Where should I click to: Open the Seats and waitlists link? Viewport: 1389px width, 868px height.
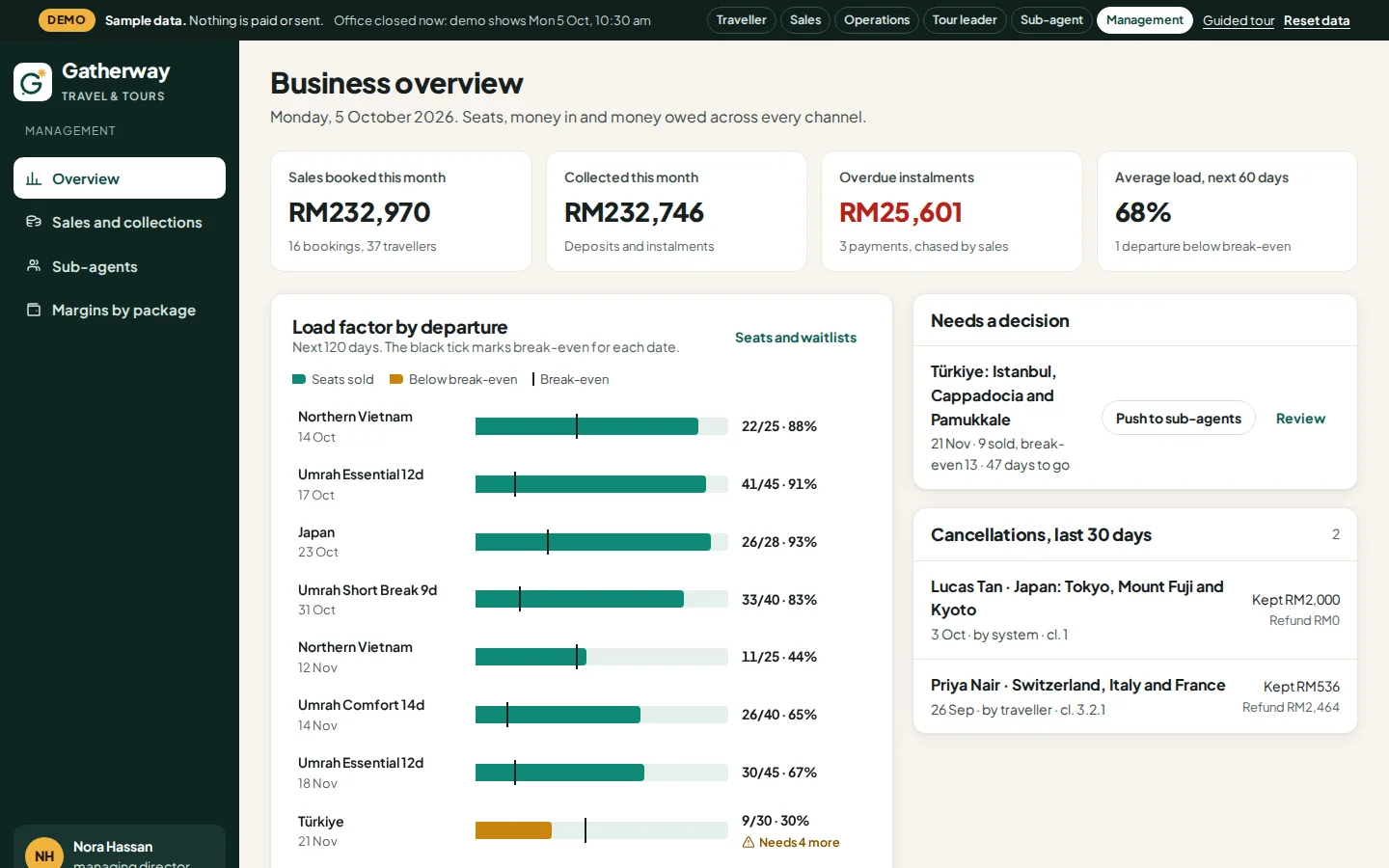coord(796,338)
